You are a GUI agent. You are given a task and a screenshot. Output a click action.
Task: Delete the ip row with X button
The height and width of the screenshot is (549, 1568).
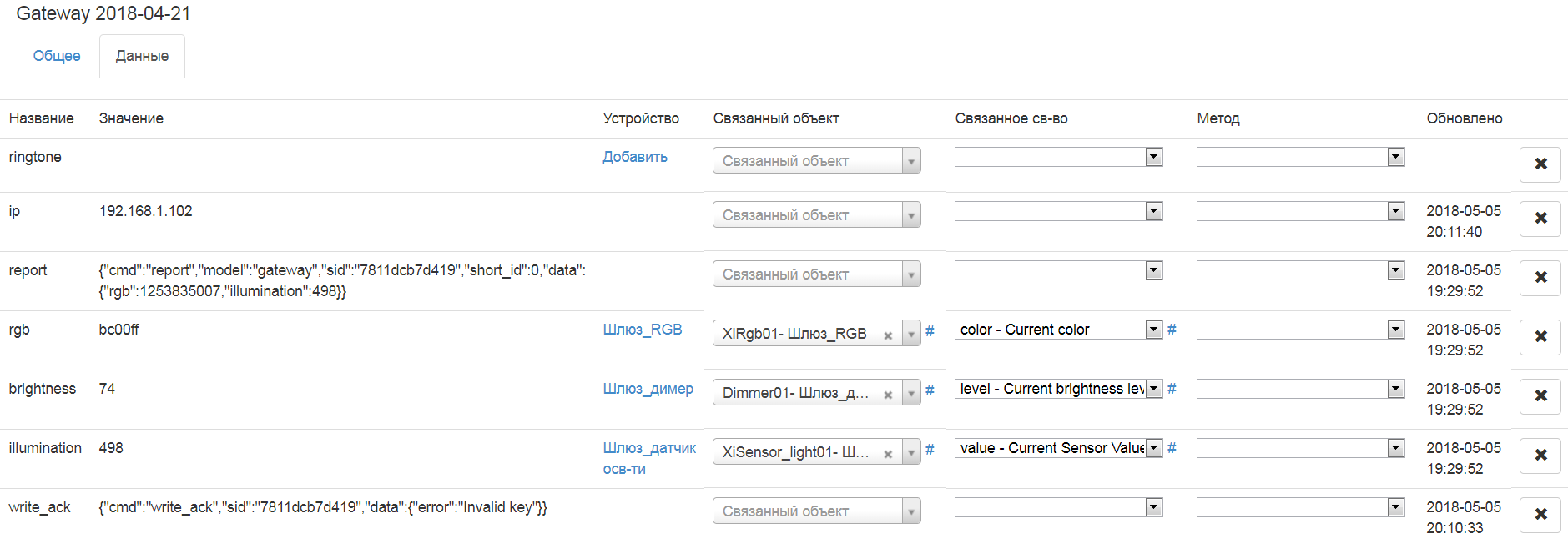(x=1540, y=219)
